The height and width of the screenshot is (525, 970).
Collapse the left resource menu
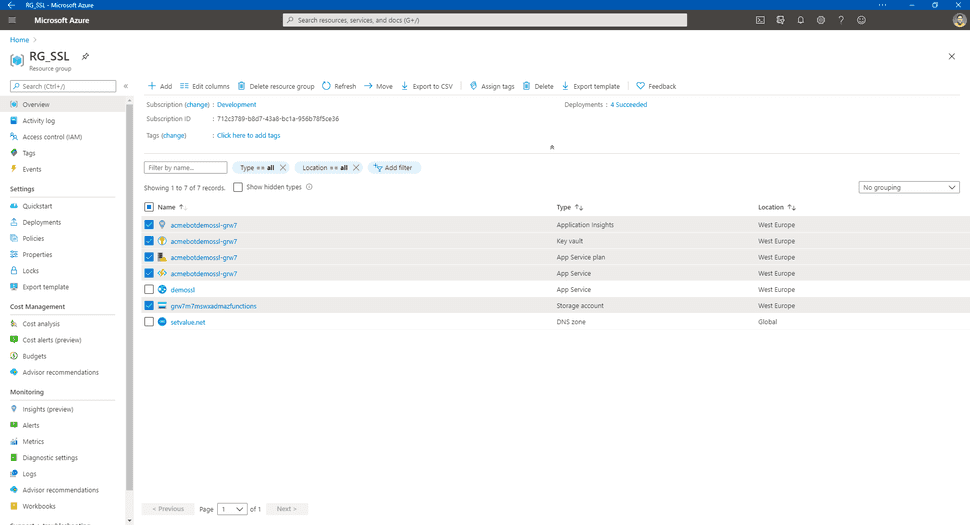point(126,86)
